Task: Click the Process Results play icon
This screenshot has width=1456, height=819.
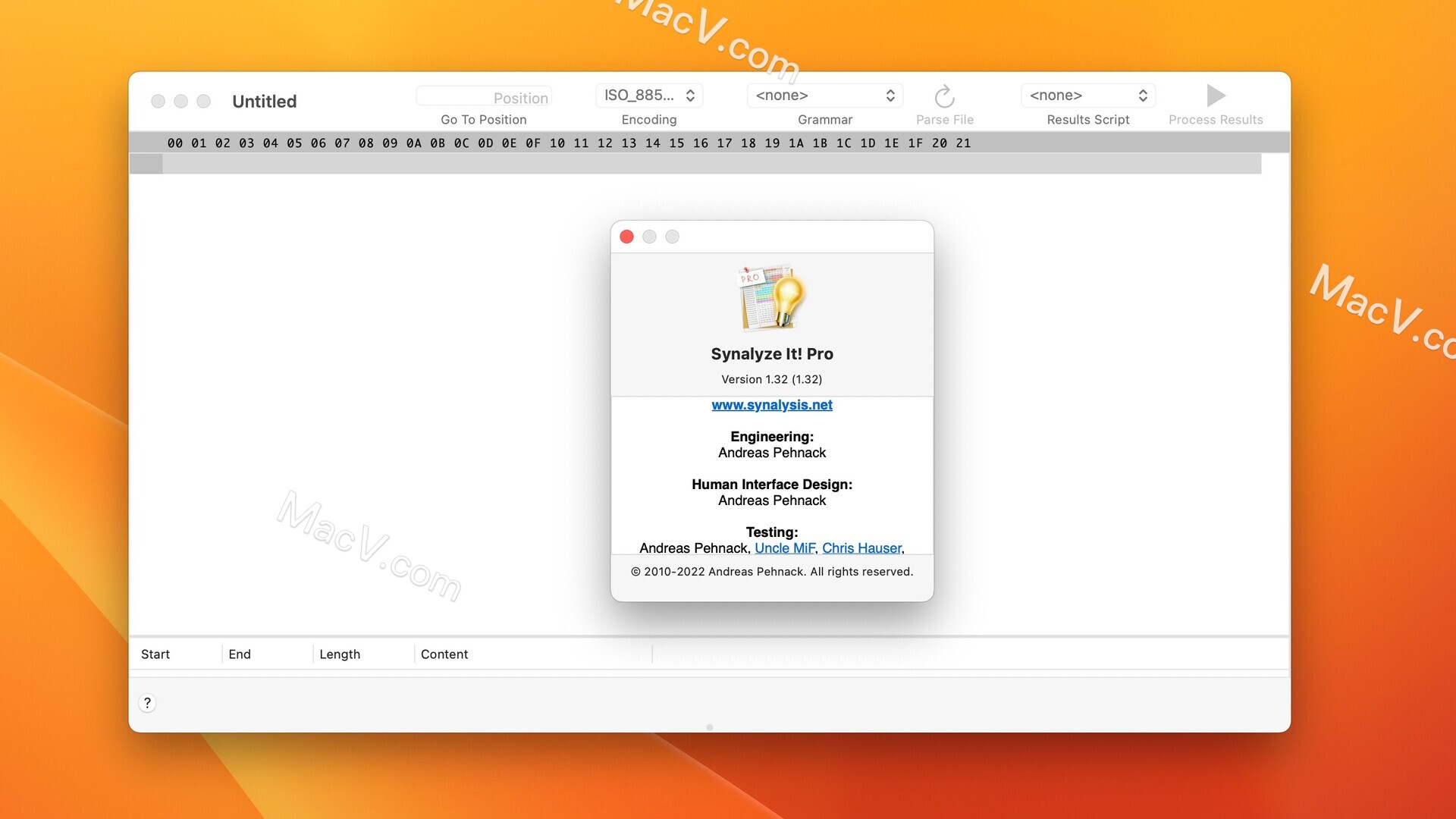Action: pyautogui.click(x=1216, y=96)
